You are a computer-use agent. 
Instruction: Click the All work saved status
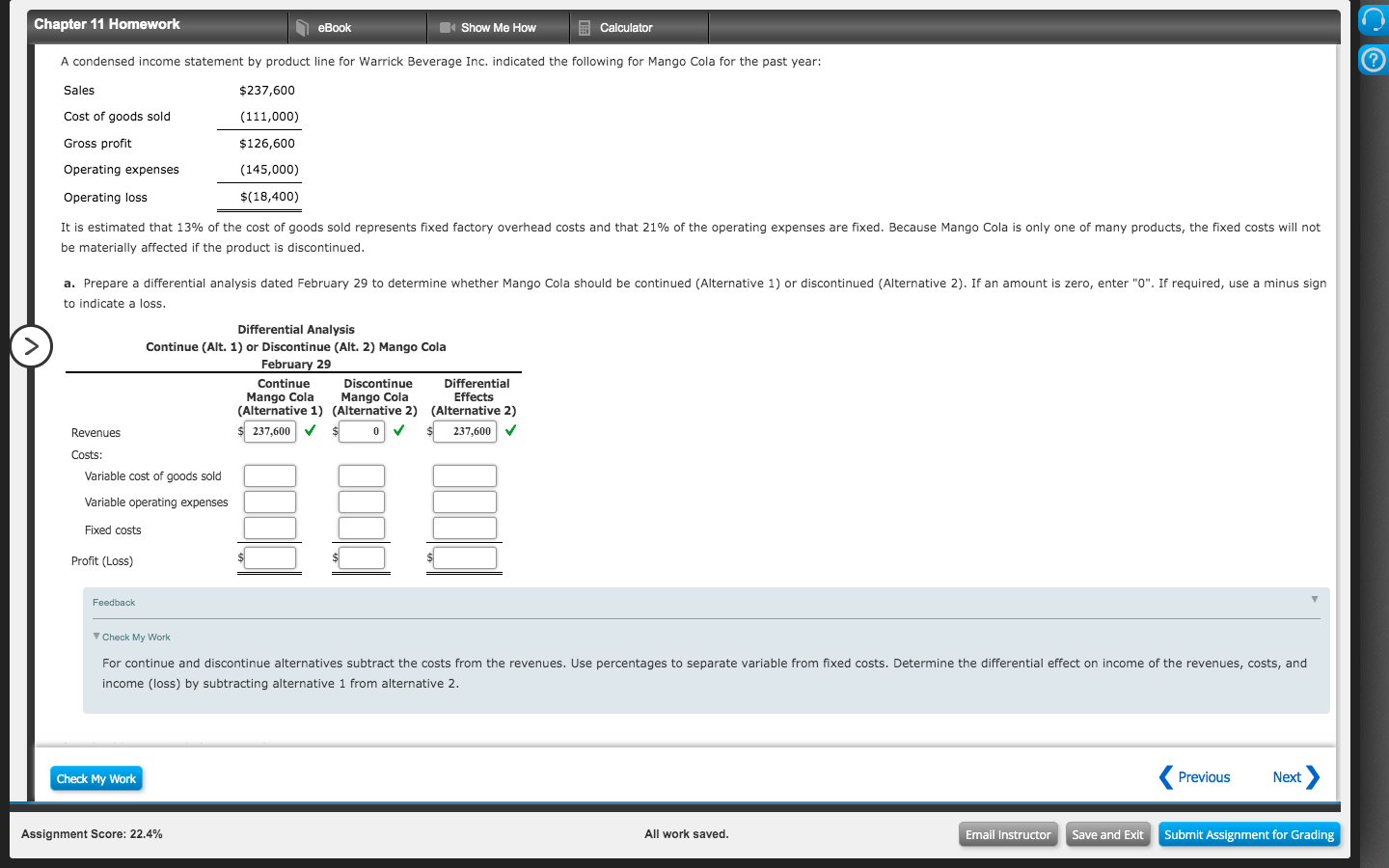pyautogui.click(x=687, y=834)
